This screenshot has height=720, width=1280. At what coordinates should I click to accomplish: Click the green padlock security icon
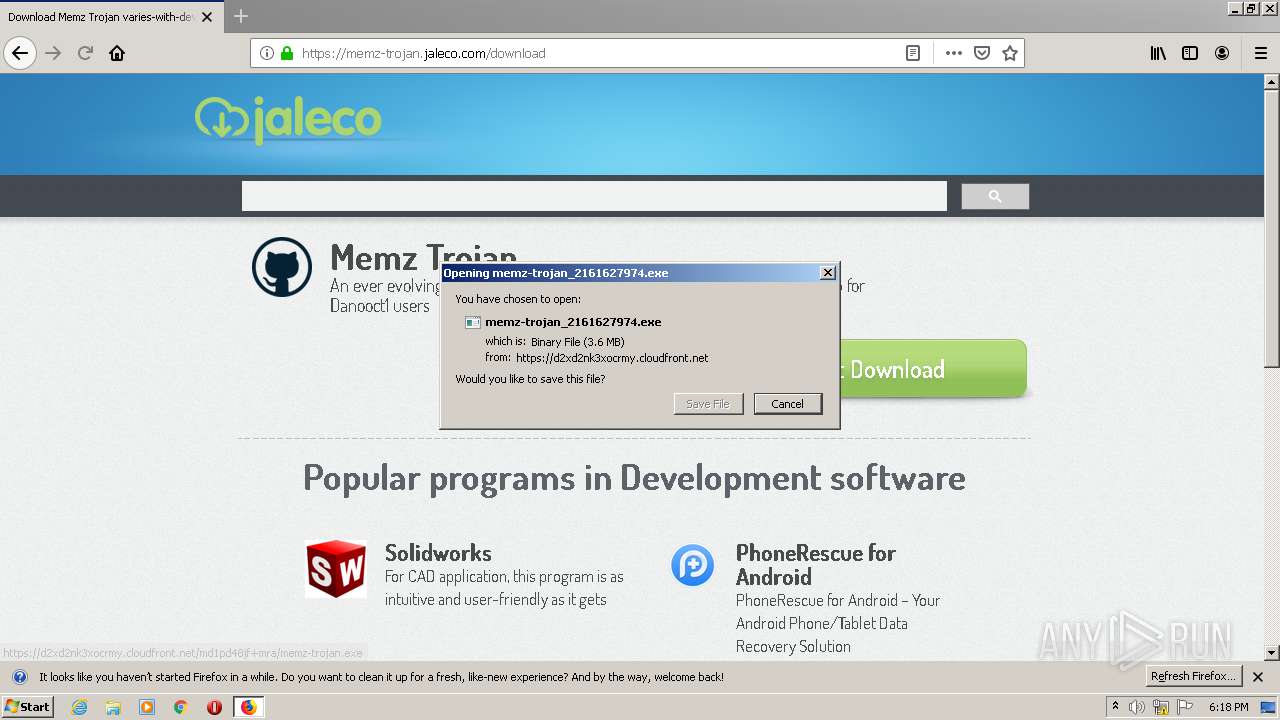coord(287,53)
